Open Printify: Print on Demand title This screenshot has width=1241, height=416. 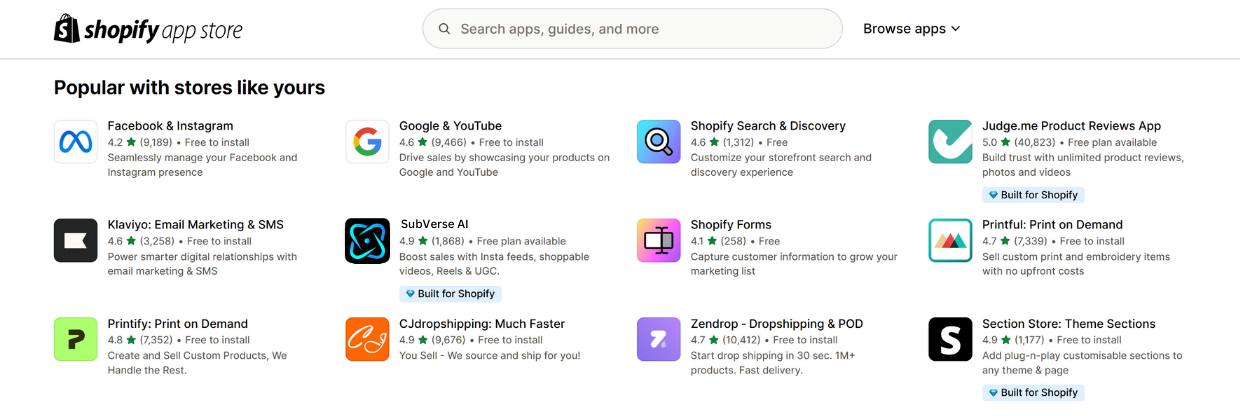177,324
